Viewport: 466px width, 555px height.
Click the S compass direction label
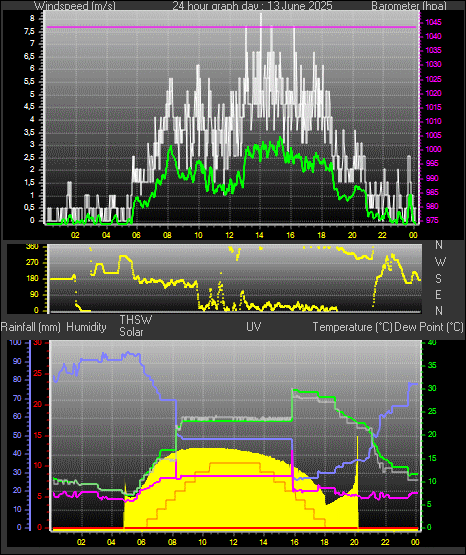(x=438, y=279)
